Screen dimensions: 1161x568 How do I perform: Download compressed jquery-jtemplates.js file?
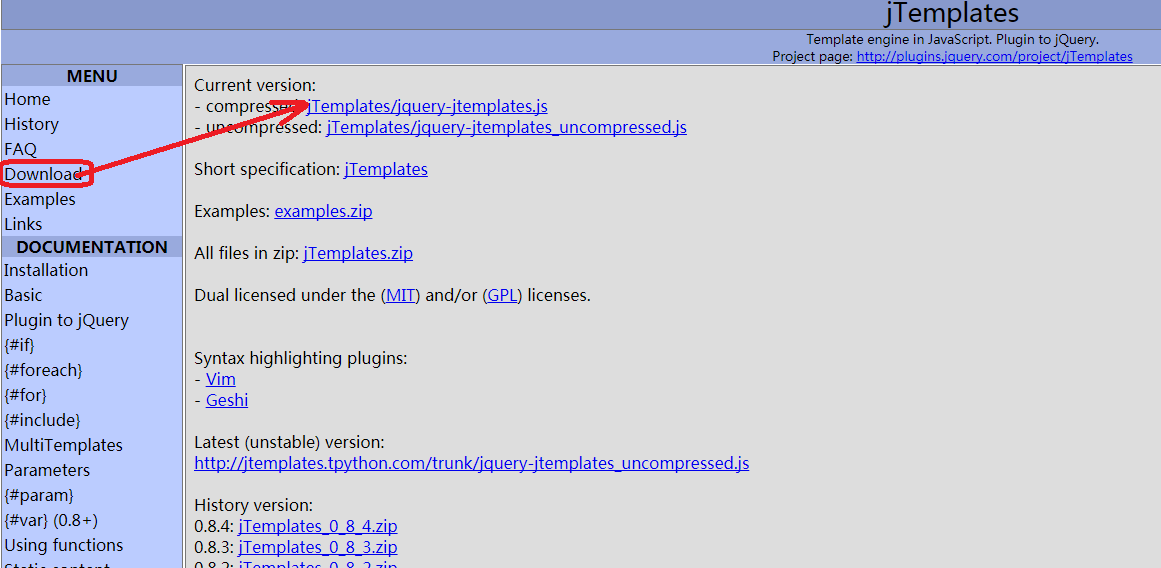[x=427, y=107]
